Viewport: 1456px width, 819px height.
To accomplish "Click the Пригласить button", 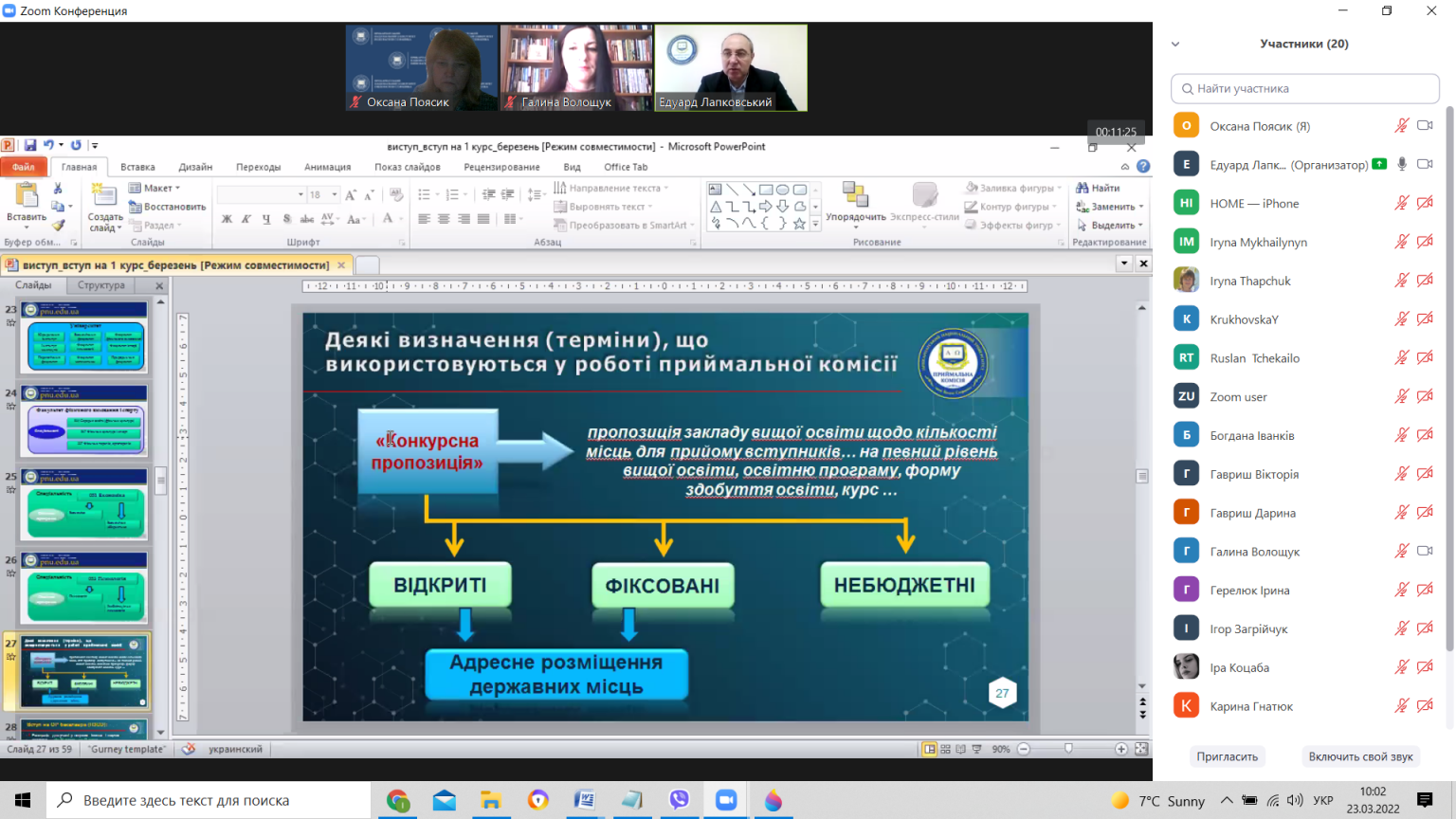I will pyautogui.click(x=1227, y=756).
